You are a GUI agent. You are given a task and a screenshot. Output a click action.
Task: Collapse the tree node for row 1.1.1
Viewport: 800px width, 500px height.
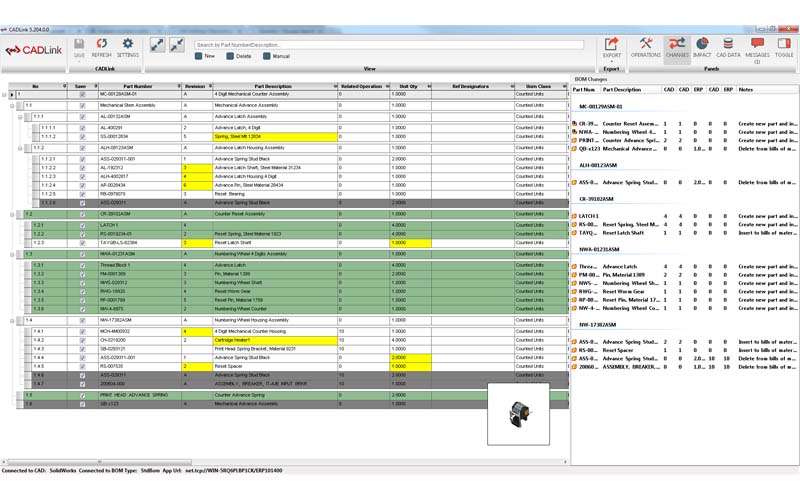pyautogui.click(x=20, y=117)
